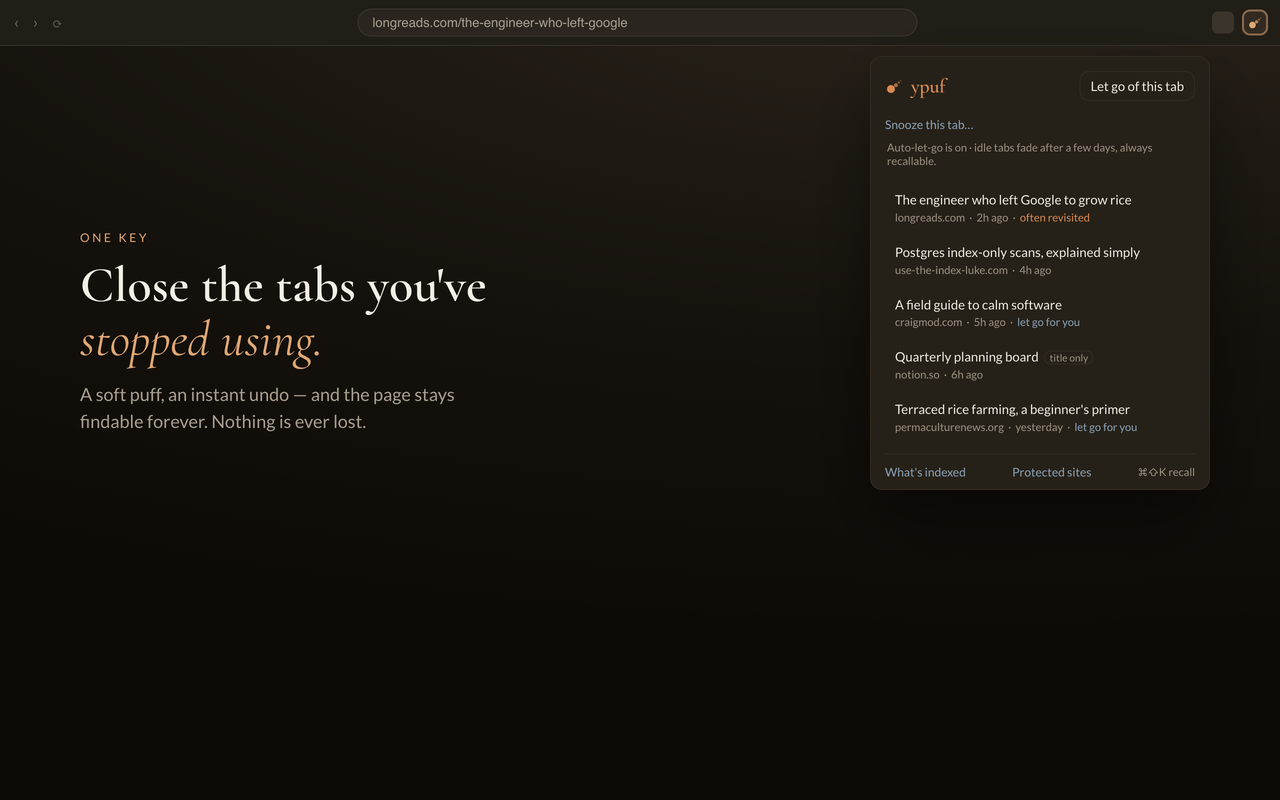Screen dimensions: 1280x800
Task: Select Quarterly planning board entry
Action: [x=1040, y=365]
